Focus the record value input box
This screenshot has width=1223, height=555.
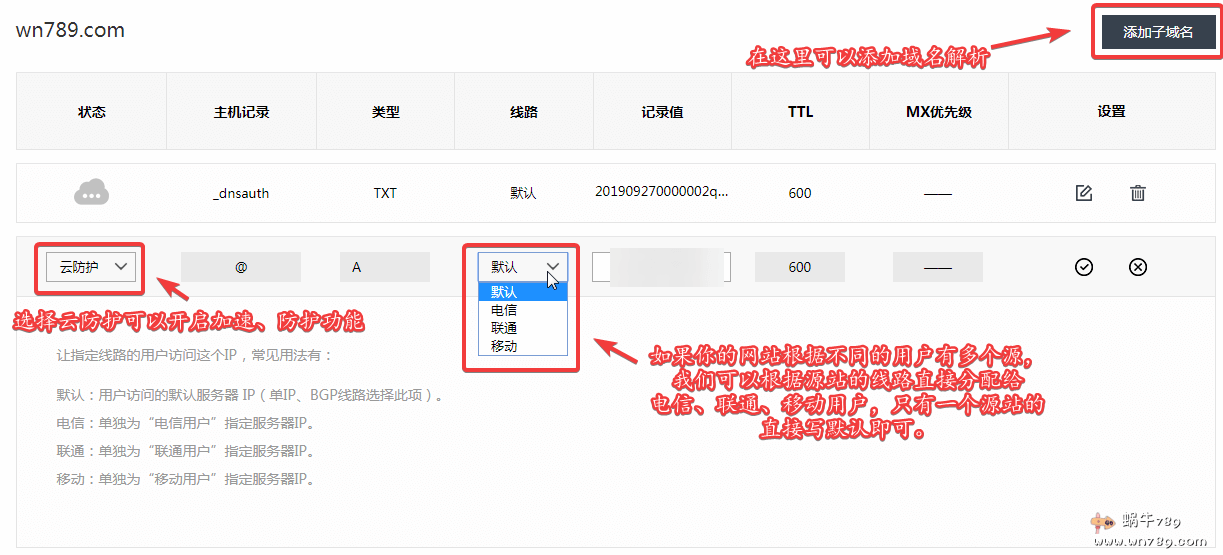(x=661, y=267)
